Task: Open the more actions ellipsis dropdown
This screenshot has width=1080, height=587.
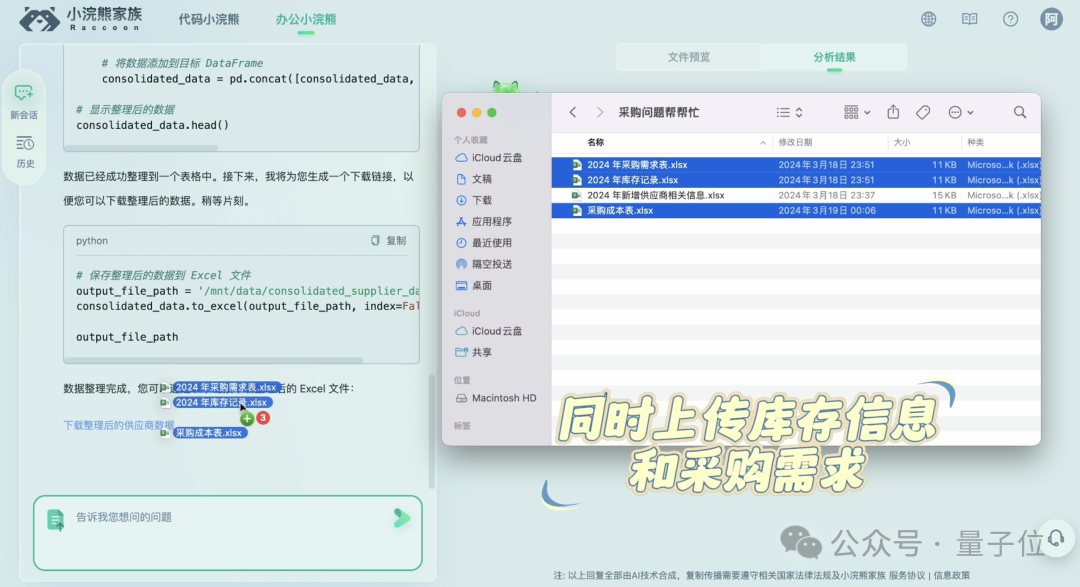Action: coord(960,112)
